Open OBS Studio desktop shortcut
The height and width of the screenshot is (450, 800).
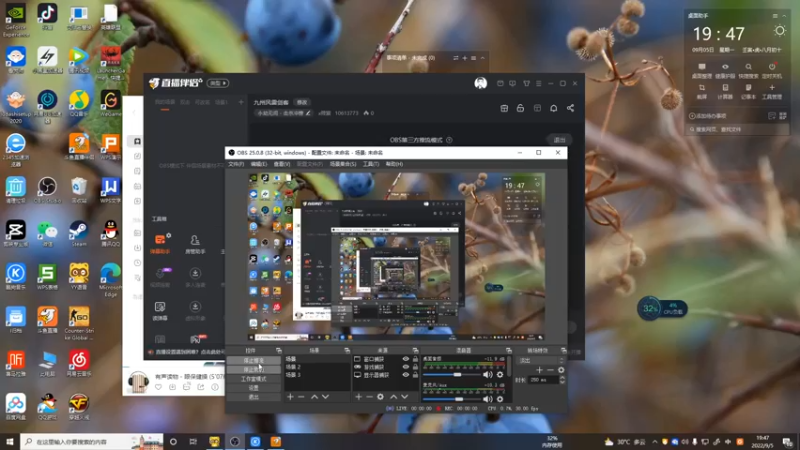tap(47, 190)
